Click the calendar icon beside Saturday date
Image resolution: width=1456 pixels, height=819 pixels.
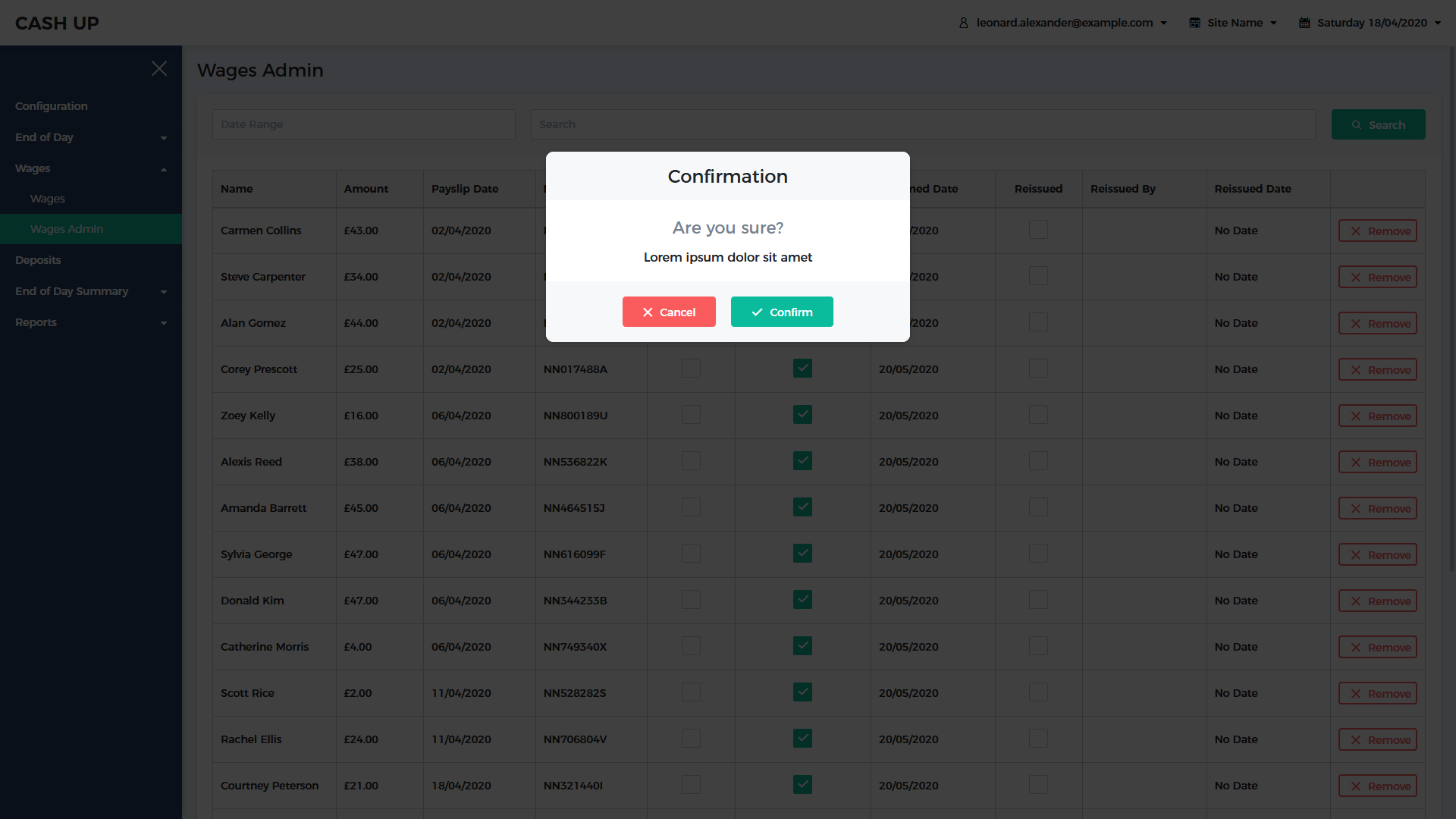pos(1304,23)
